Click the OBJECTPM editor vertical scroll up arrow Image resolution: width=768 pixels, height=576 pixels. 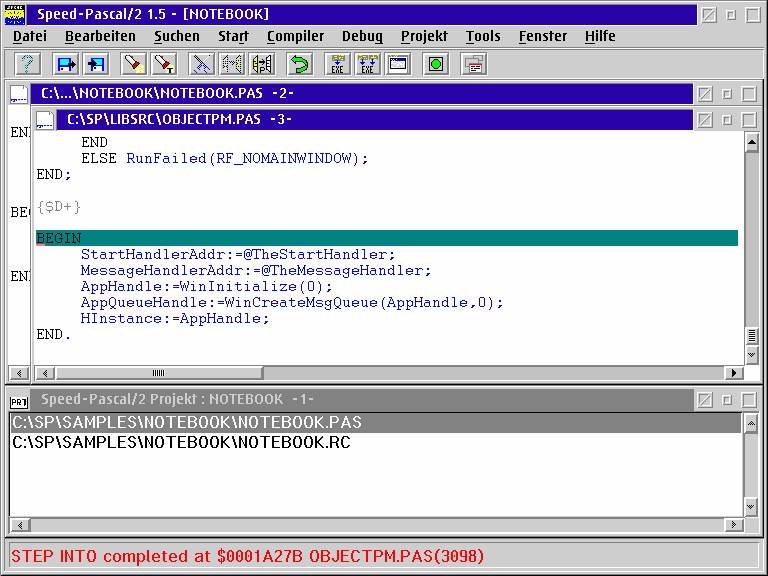pos(752,143)
